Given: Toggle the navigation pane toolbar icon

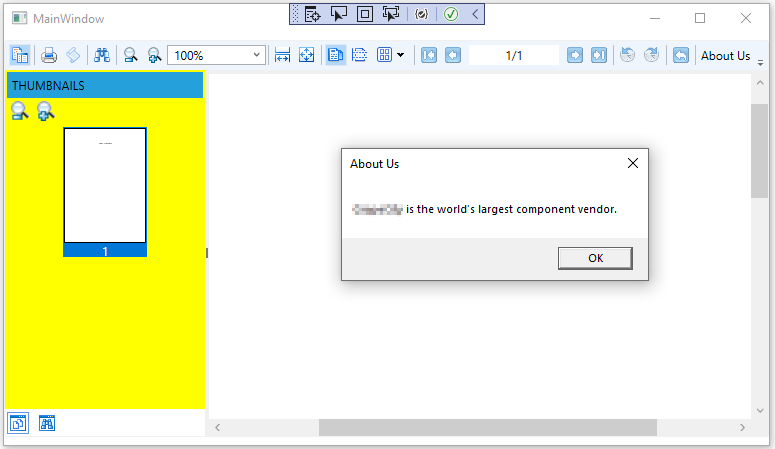Looking at the screenshot, I should [x=20, y=55].
